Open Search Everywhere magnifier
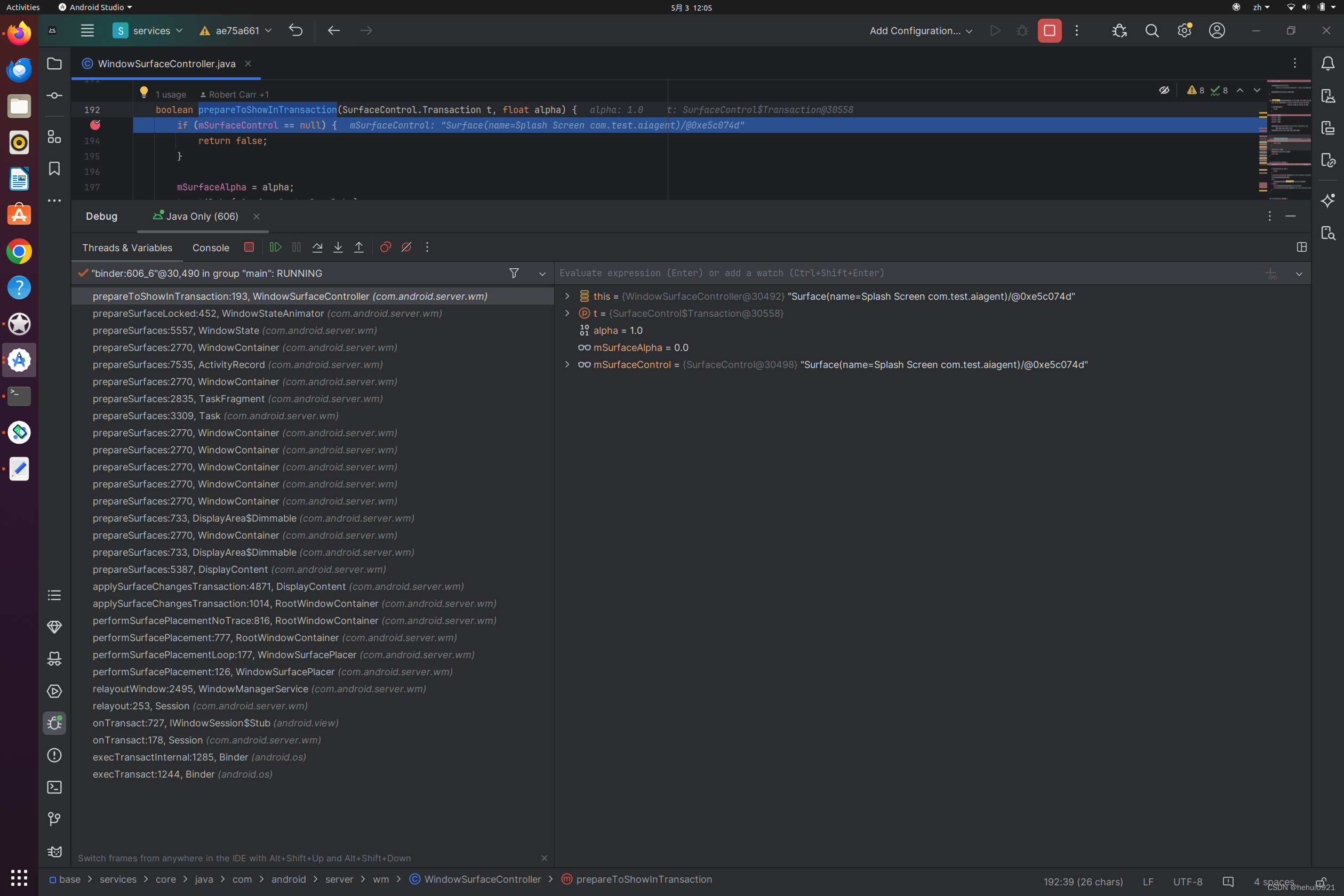 (x=1152, y=30)
